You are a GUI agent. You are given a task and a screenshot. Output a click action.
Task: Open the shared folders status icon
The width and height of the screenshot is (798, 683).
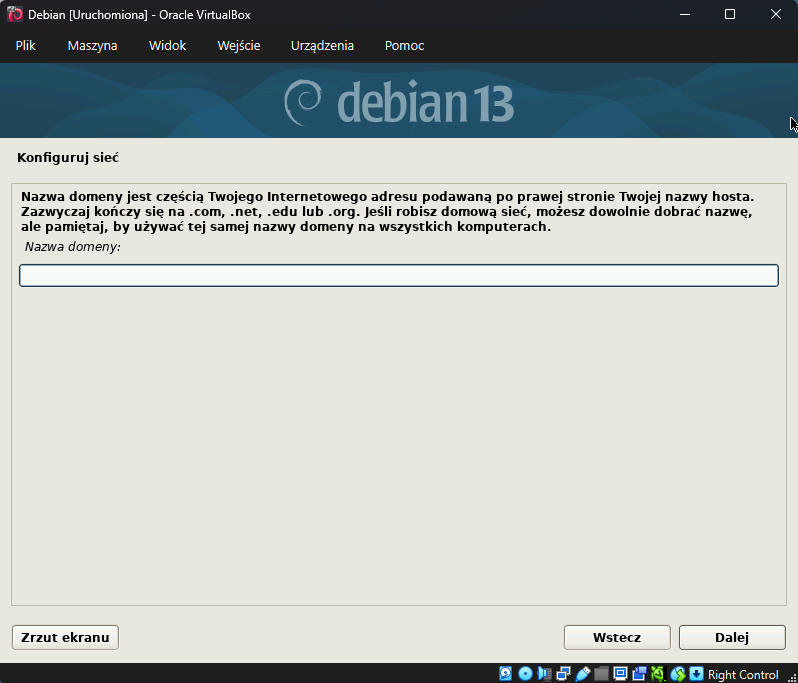601,674
